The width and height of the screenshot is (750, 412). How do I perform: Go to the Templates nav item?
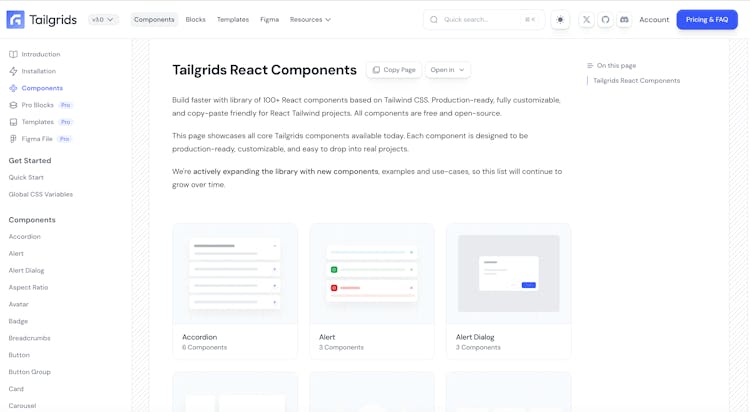233,20
